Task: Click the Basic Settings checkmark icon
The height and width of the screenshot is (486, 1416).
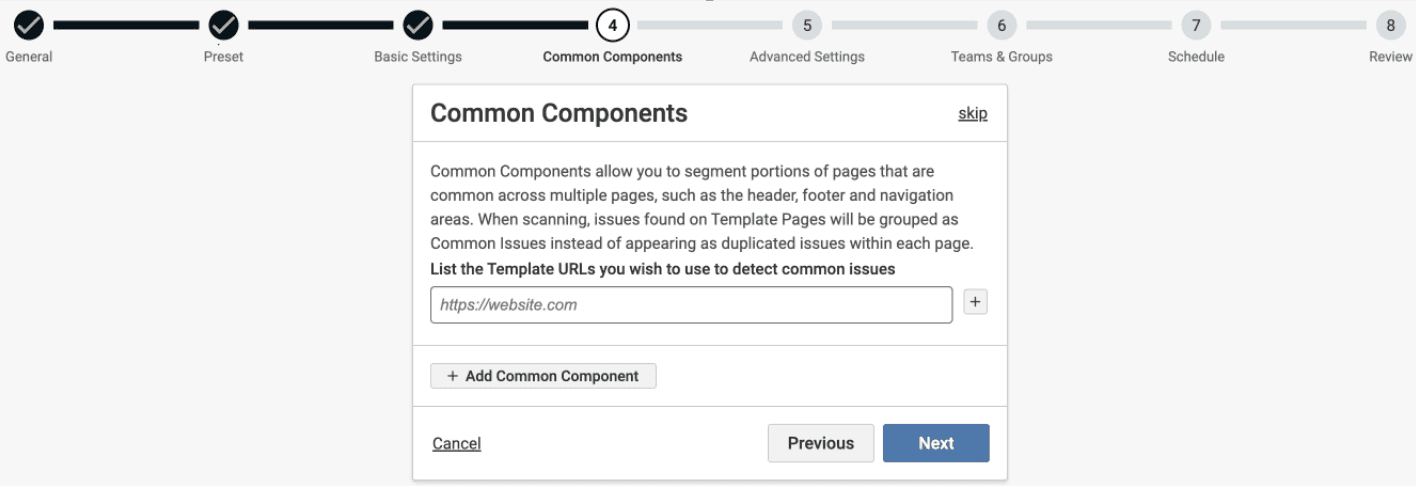Action: 417,24
